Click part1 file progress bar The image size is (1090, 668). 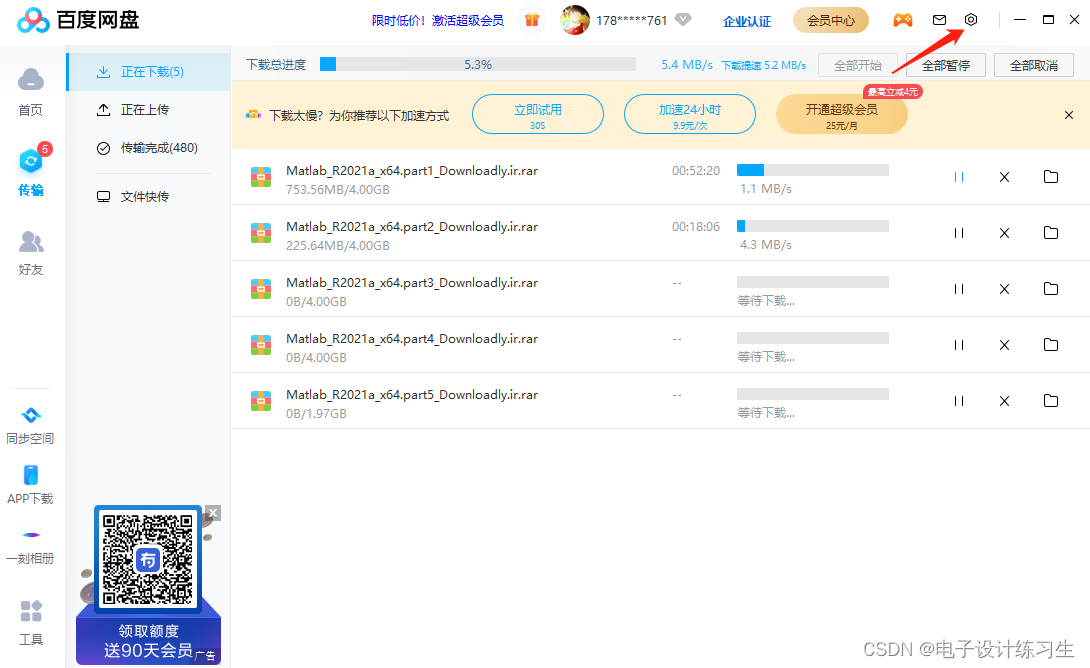[x=813, y=170]
